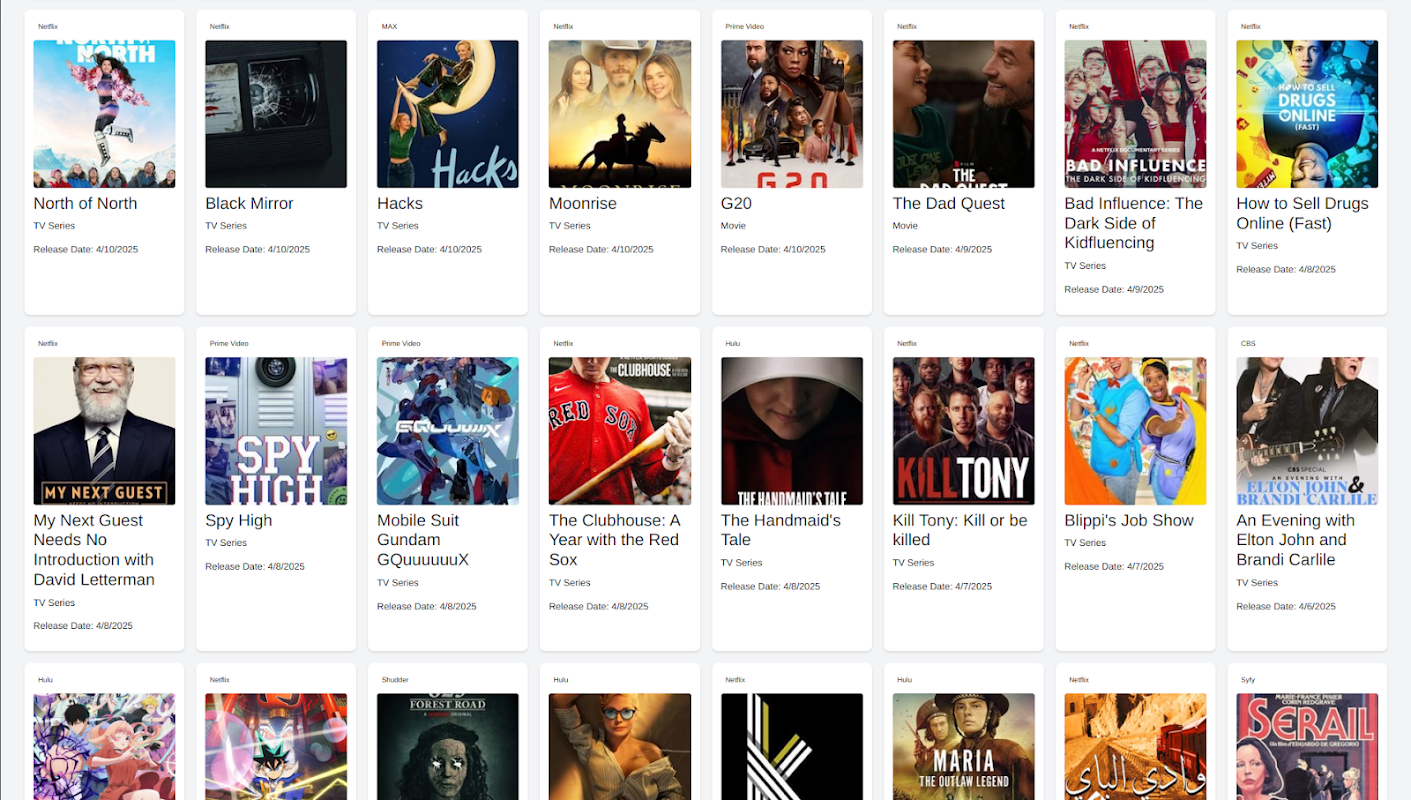Open the Serail poster
The height and width of the screenshot is (800, 1411).
1307,747
